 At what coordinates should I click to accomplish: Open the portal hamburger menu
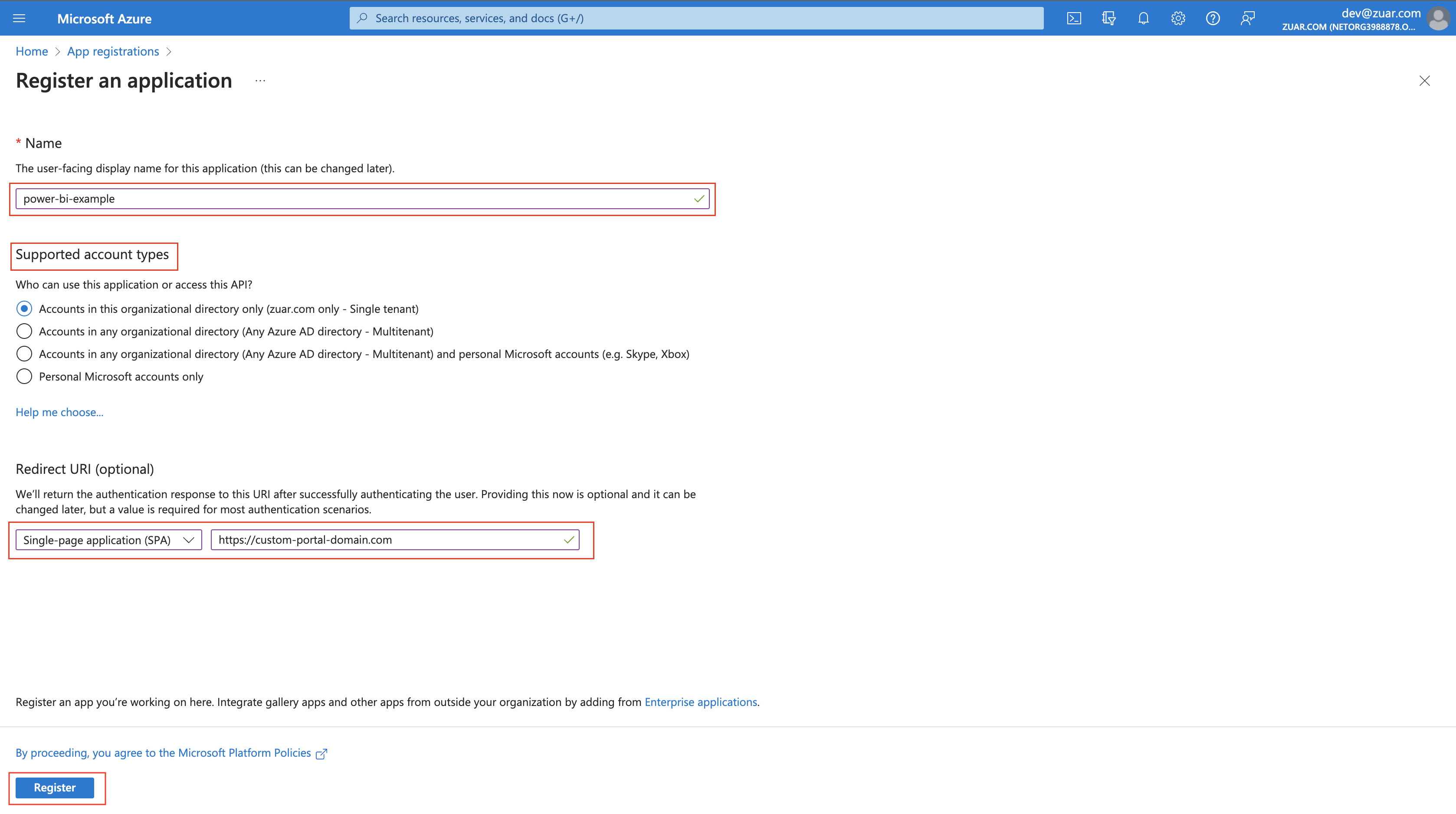coord(19,19)
